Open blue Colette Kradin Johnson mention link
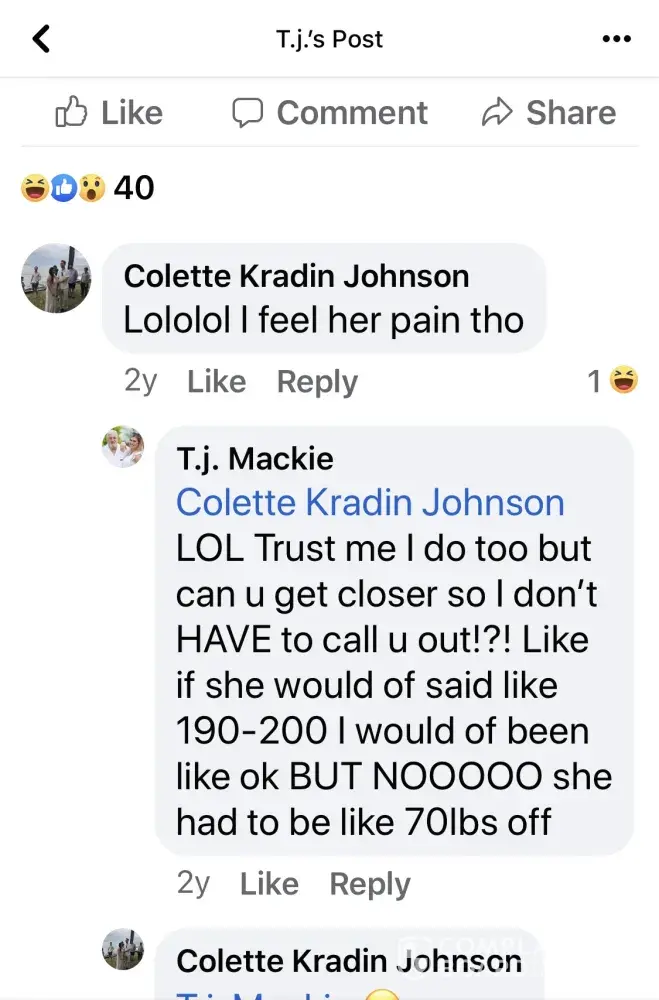 coord(370,502)
